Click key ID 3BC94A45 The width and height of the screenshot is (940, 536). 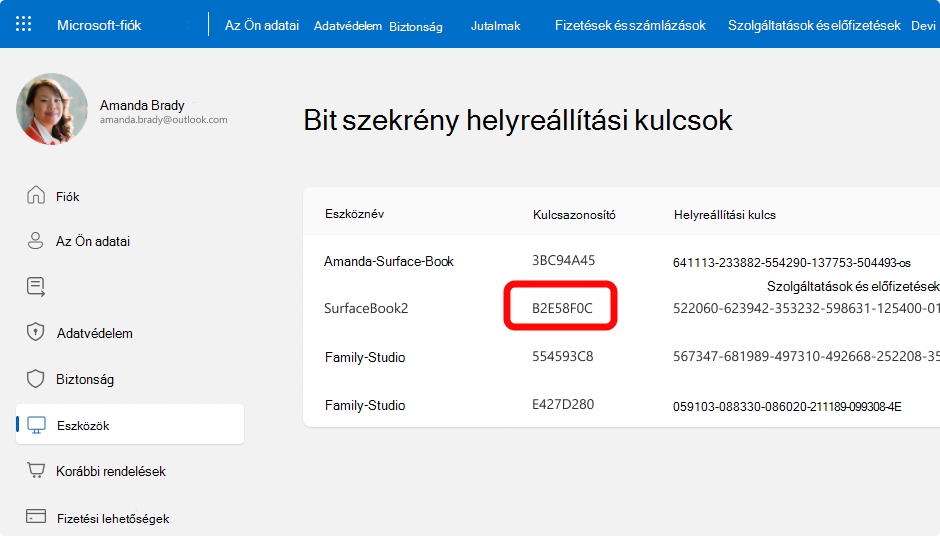[x=564, y=260]
